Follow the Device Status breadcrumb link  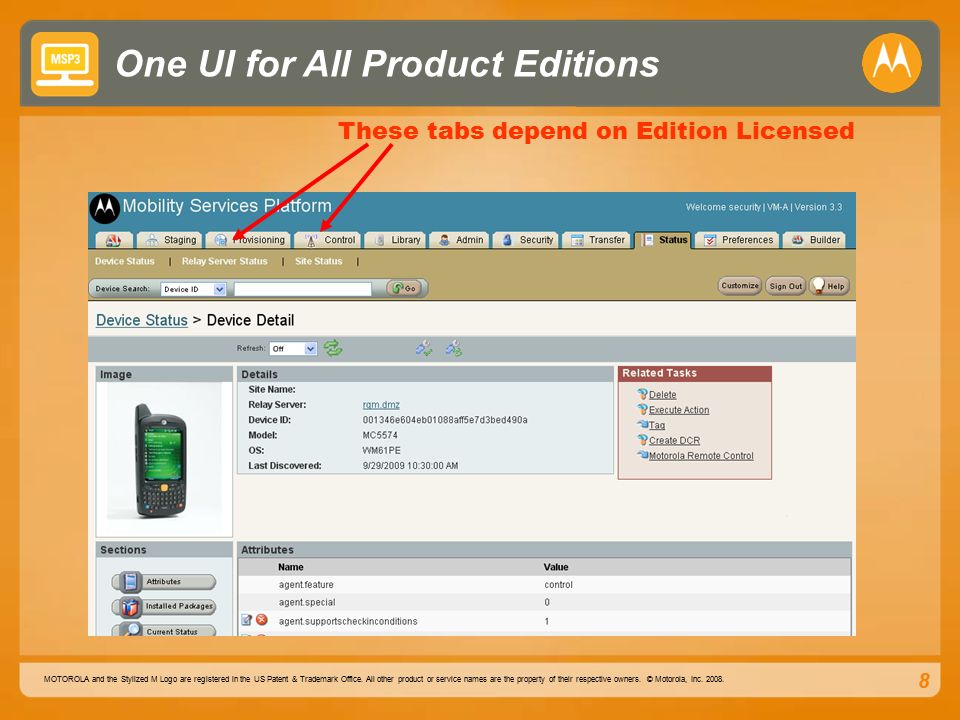coord(141,320)
